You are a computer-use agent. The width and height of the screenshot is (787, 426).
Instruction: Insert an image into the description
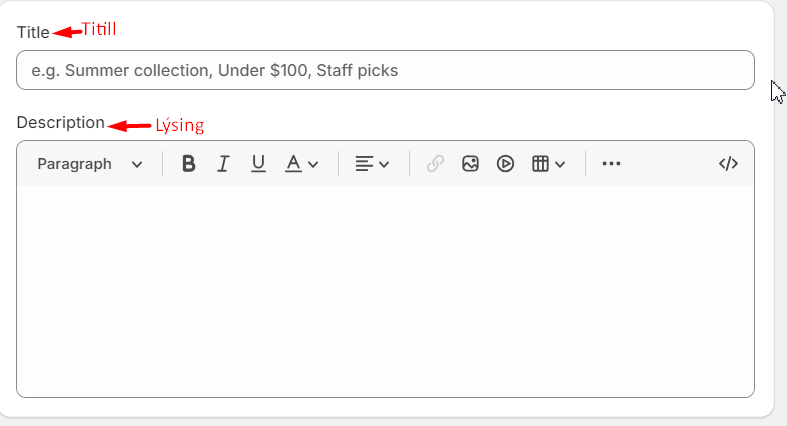pyautogui.click(x=470, y=164)
